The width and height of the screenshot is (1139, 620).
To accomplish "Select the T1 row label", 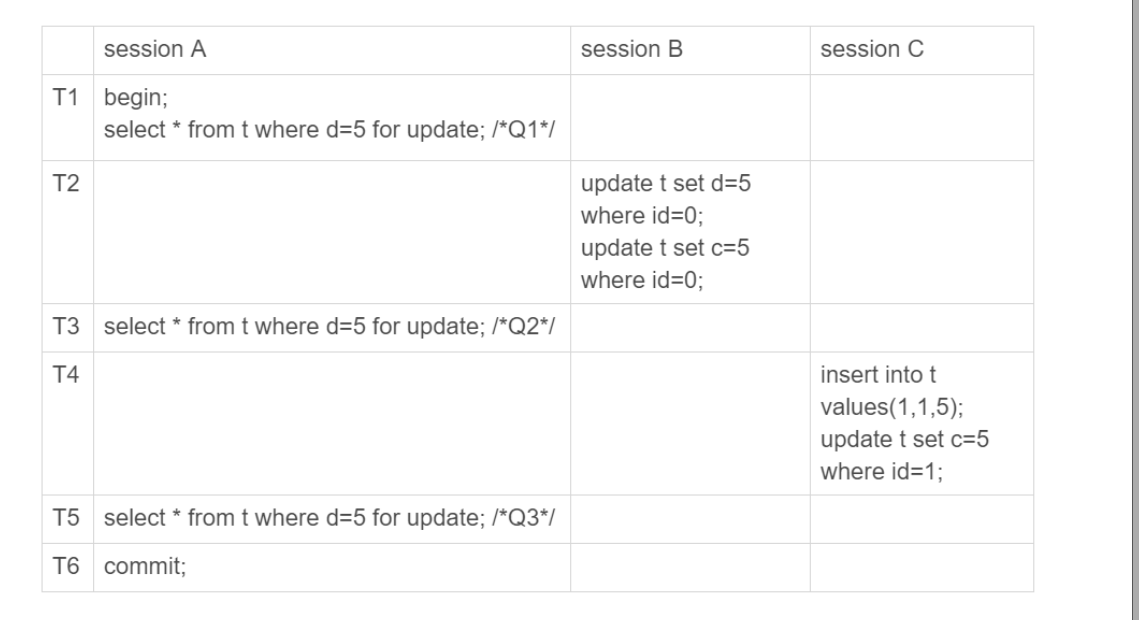I will 66,100.
